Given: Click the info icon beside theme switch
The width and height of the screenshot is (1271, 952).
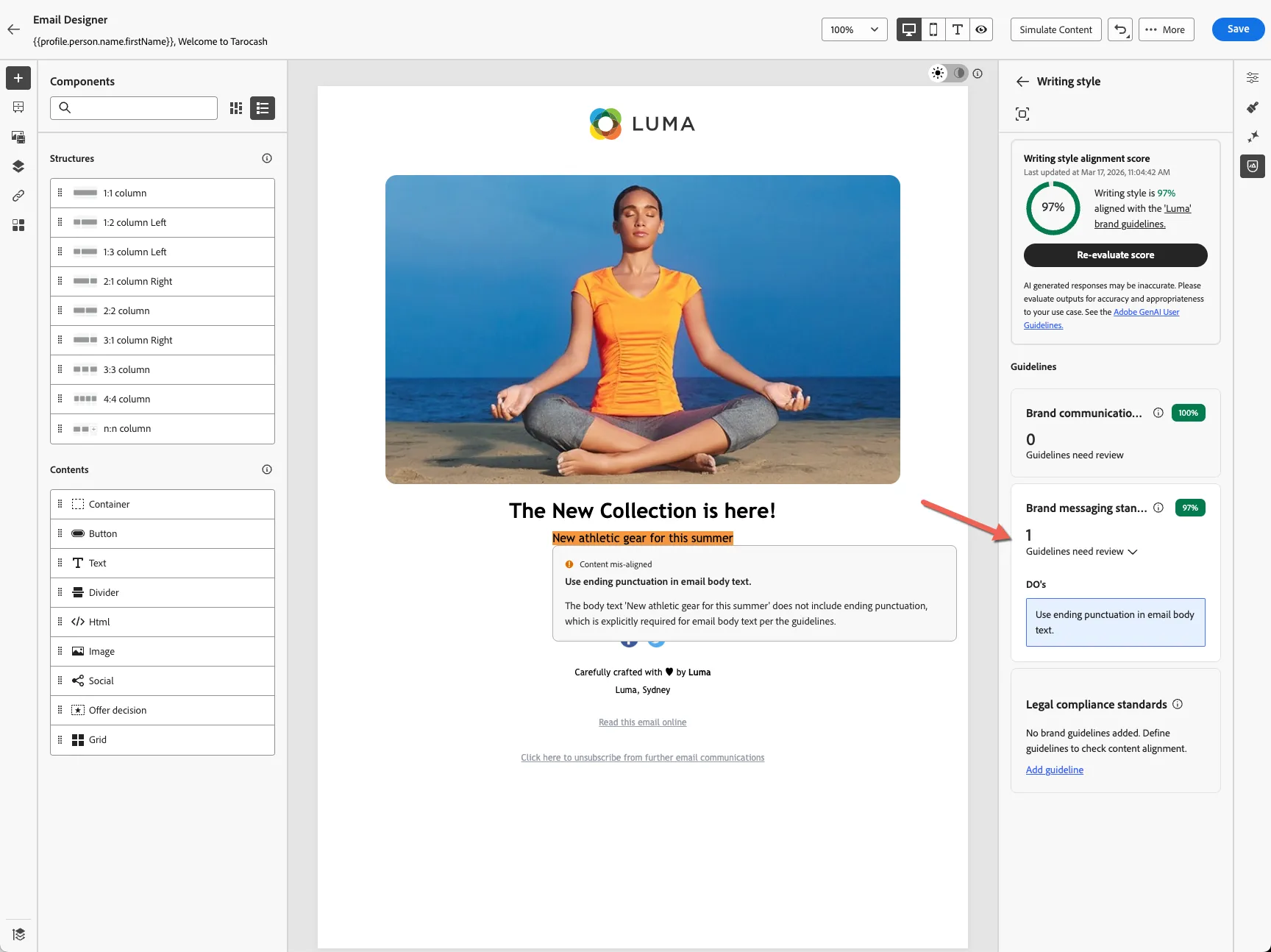Looking at the screenshot, I should (978, 74).
